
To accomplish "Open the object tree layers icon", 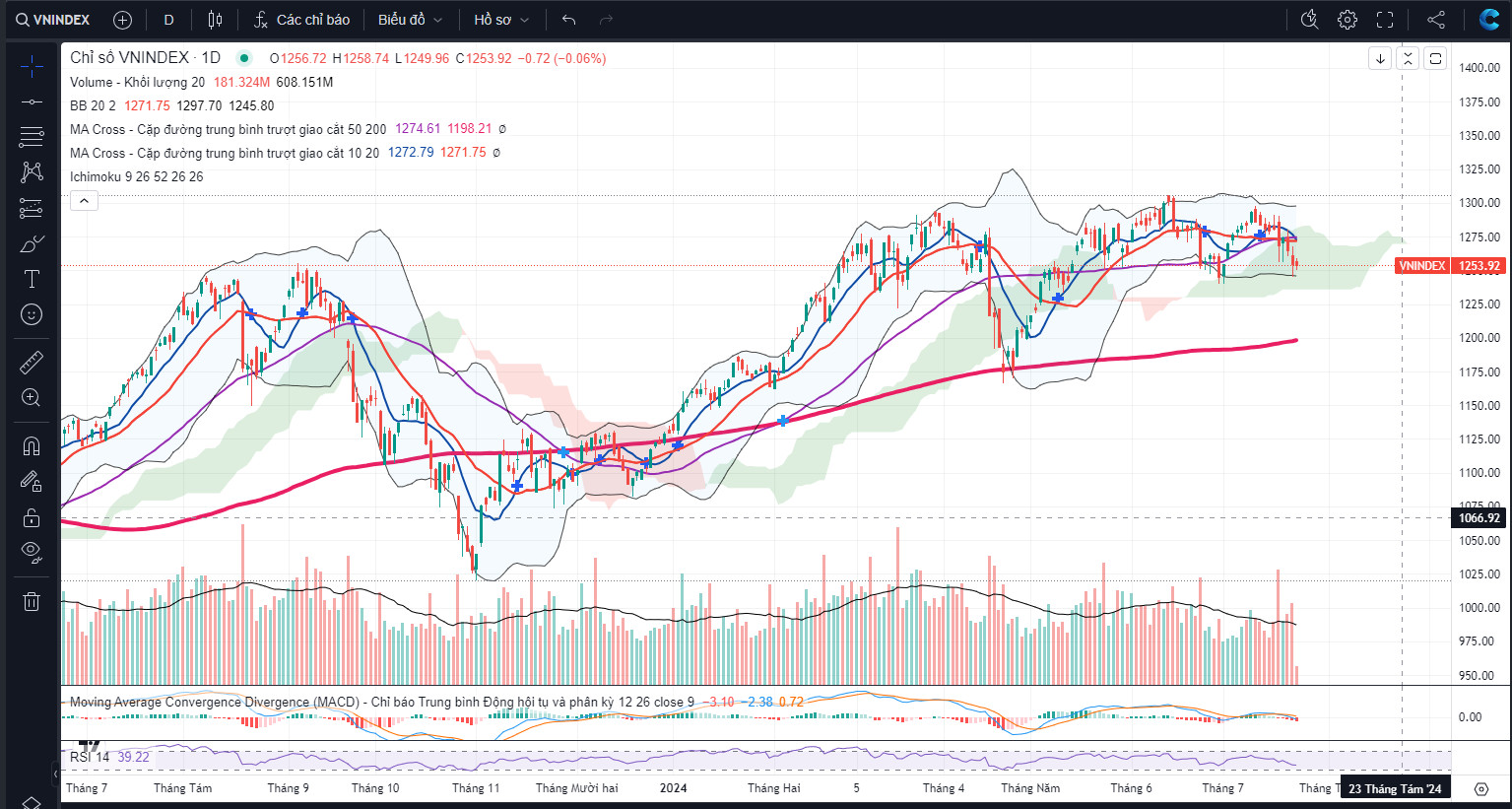I will 32,802.
